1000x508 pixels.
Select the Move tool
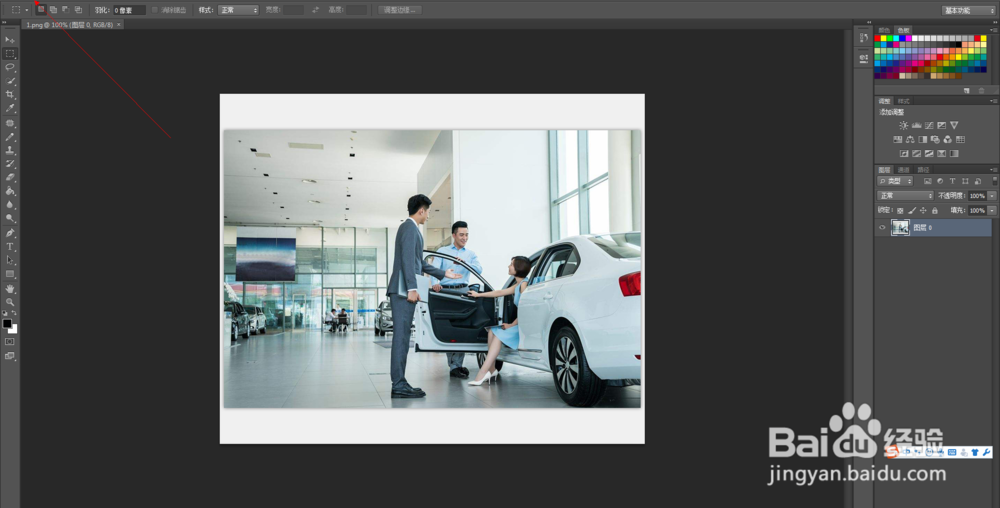[x=10, y=40]
